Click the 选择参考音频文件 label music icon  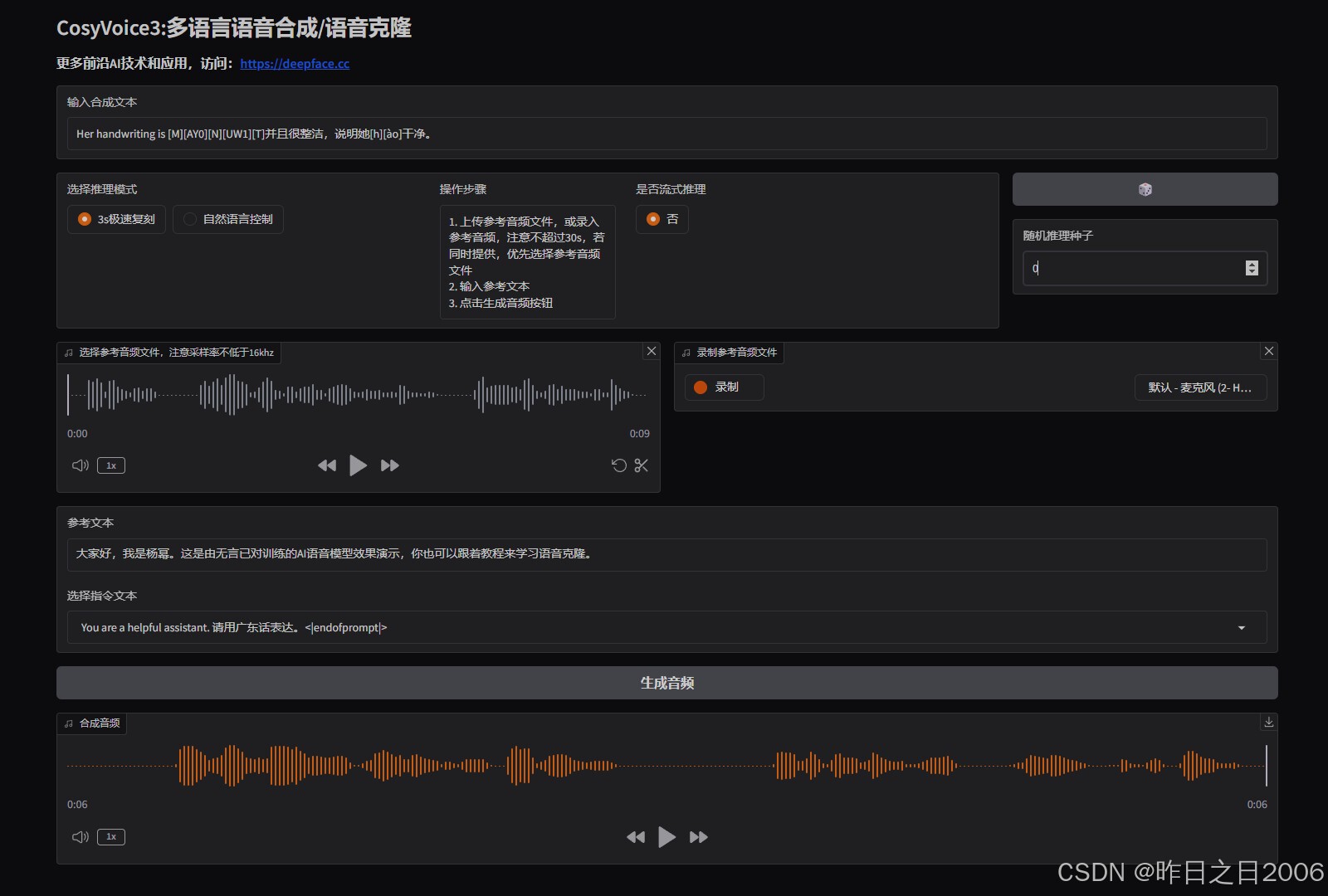pos(69,353)
